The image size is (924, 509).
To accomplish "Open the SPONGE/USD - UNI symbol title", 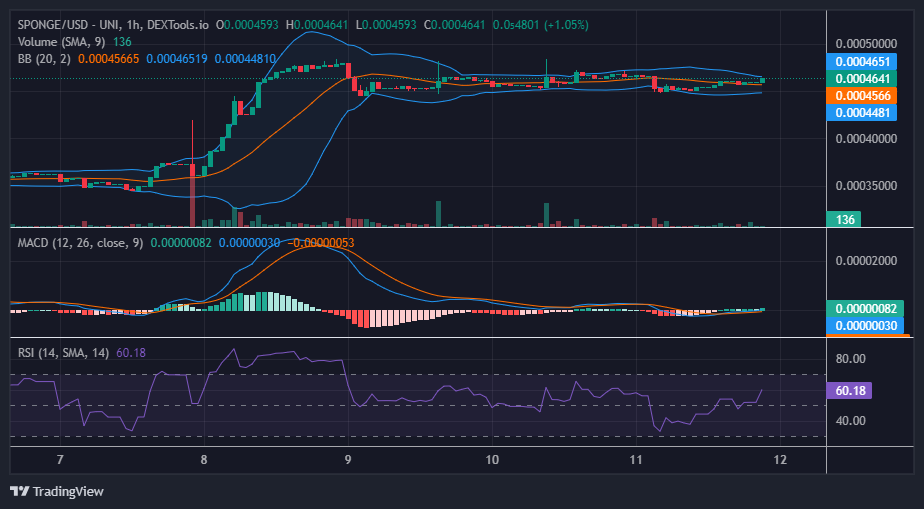I will 70,25.
